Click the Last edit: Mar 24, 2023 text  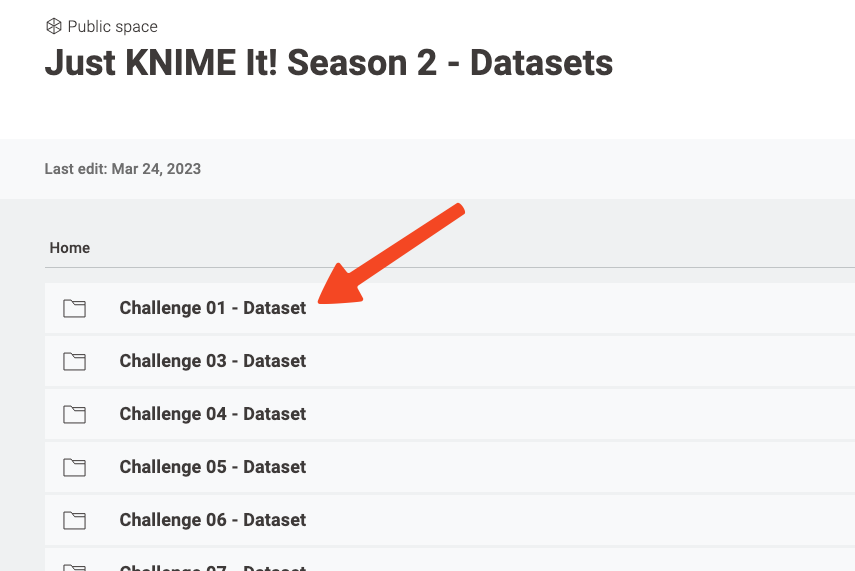(123, 169)
